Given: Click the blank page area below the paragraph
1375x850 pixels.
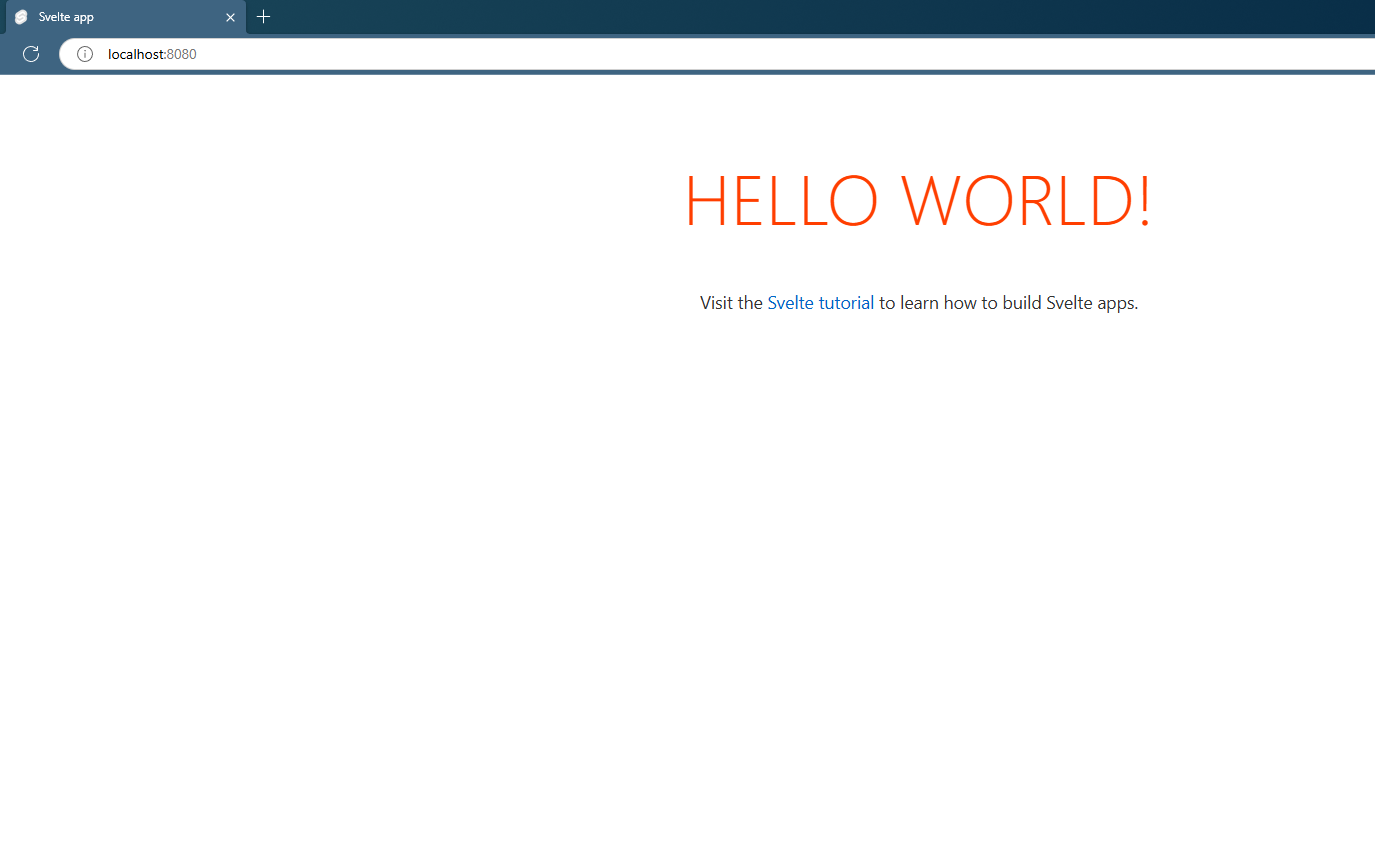Looking at the screenshot, I should pos(918,550).
